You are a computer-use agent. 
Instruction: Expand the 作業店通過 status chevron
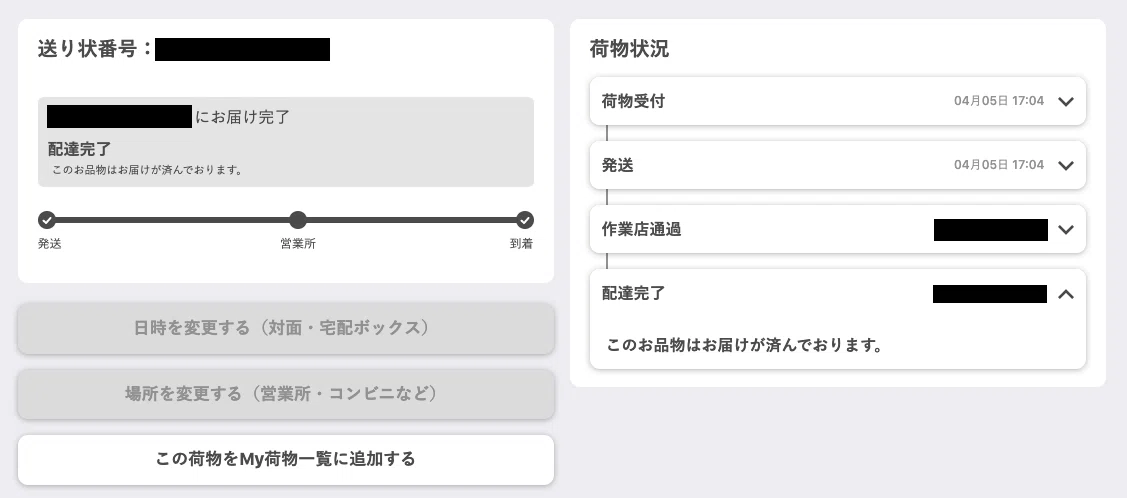click(1066, 230)
